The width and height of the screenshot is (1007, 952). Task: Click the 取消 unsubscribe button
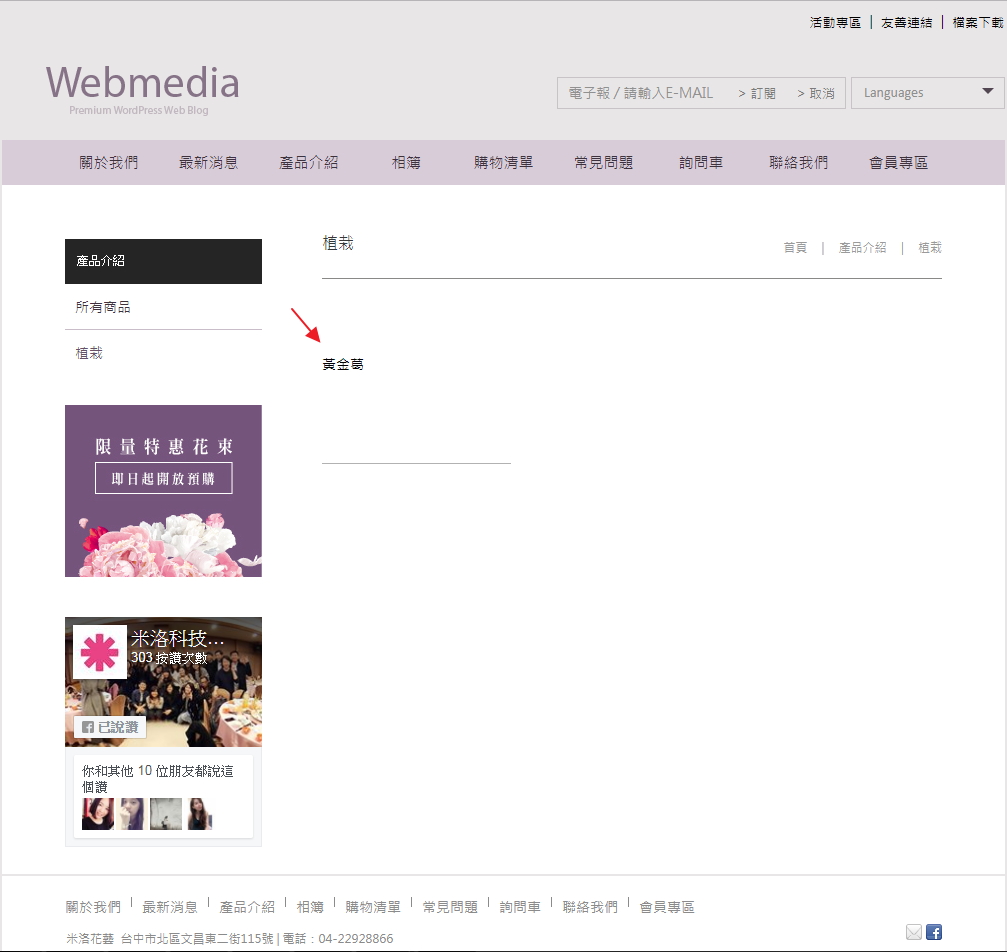click(816, 93)
